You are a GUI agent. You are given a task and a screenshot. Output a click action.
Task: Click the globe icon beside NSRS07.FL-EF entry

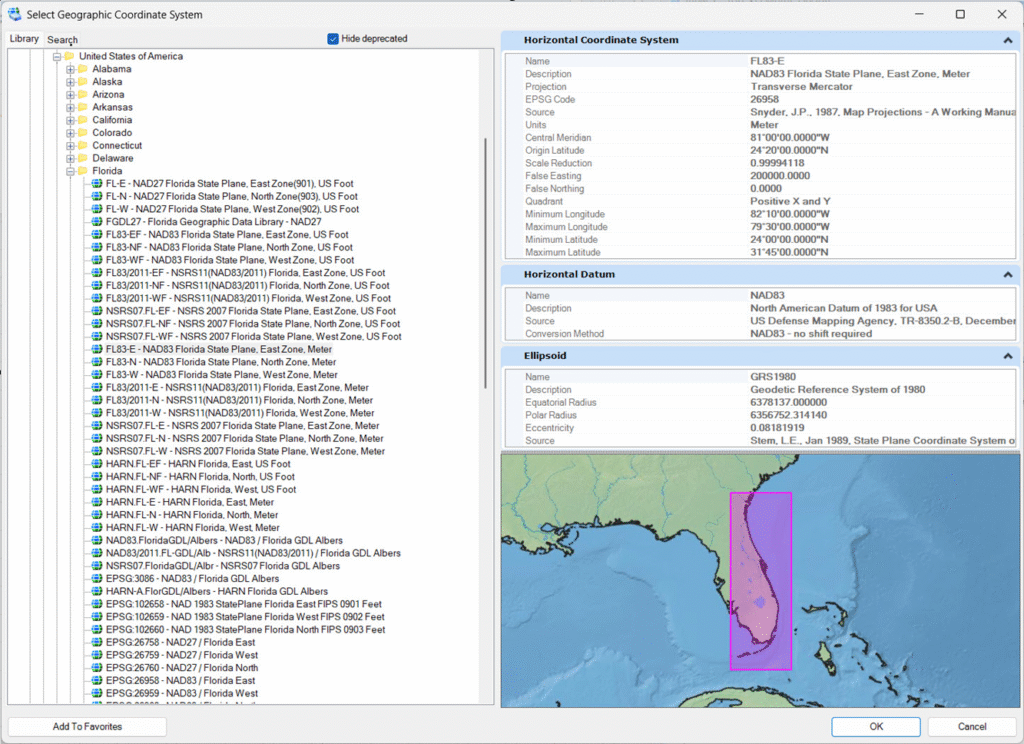[97, 311]
